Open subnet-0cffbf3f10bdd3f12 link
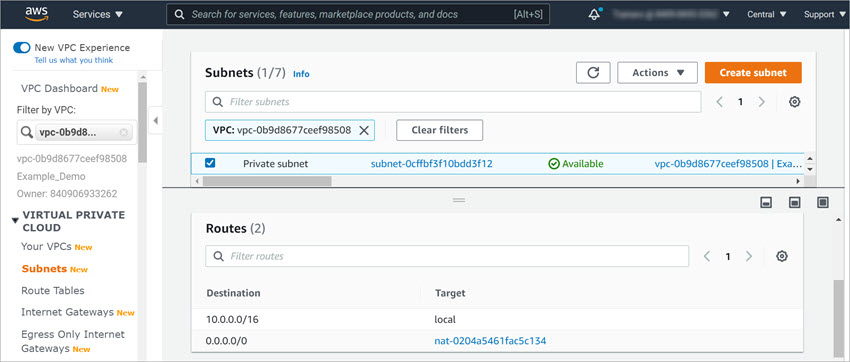Screen dimensions: 850x362 click(x=432, y=164)
